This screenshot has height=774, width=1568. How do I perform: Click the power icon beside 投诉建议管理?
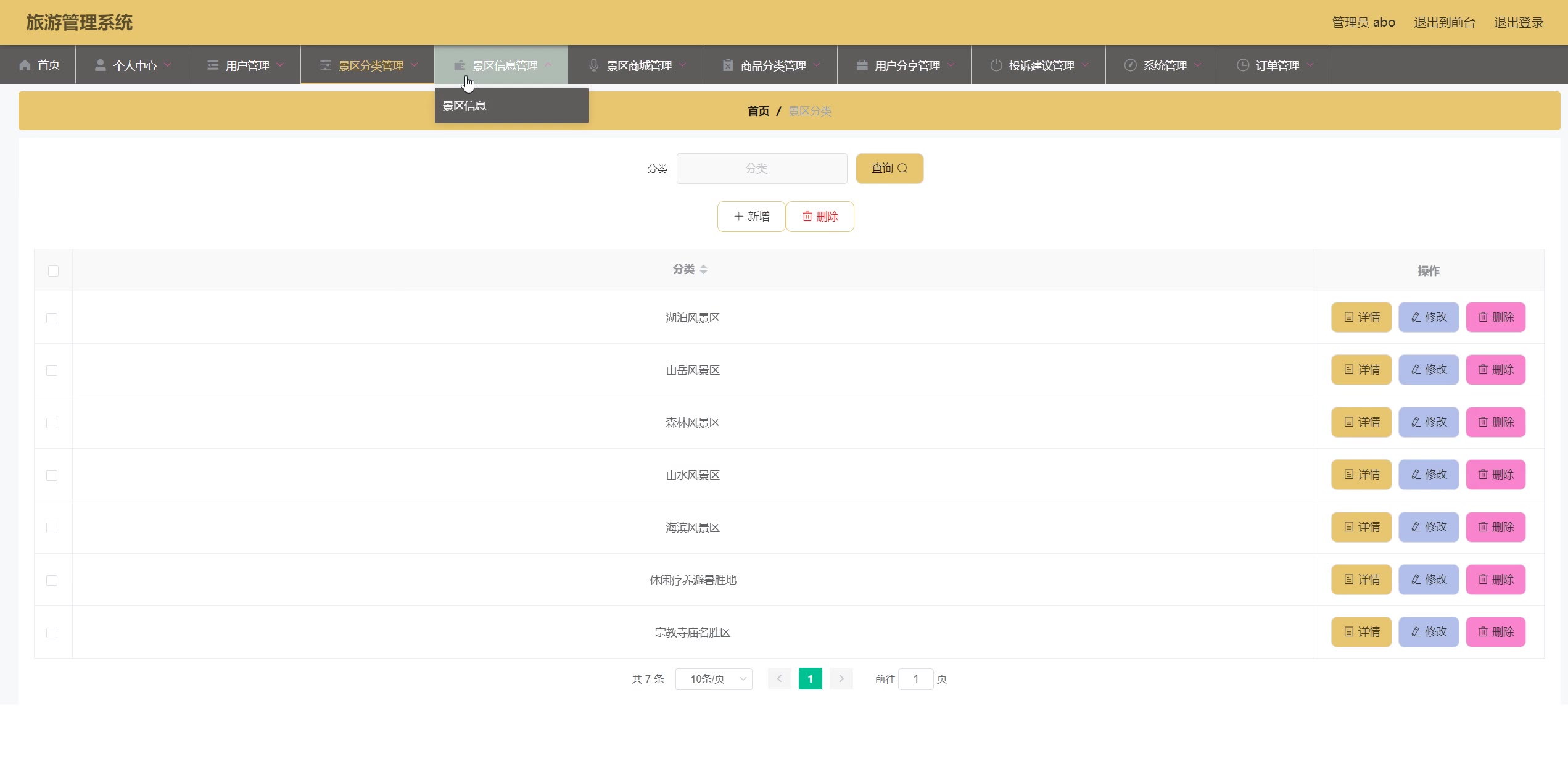996,65
